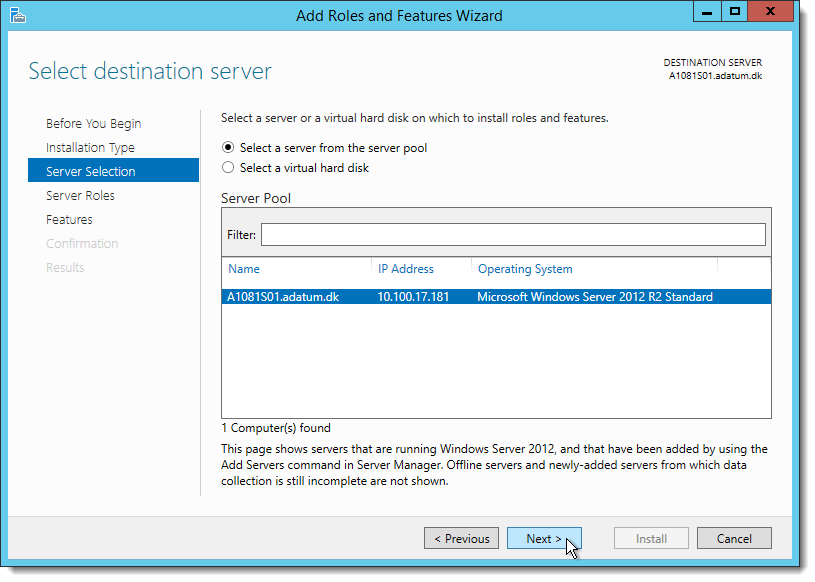Maximize the wizard window
Image resolution: width=815 pixels, height=582 pixels.
(734, 12)
